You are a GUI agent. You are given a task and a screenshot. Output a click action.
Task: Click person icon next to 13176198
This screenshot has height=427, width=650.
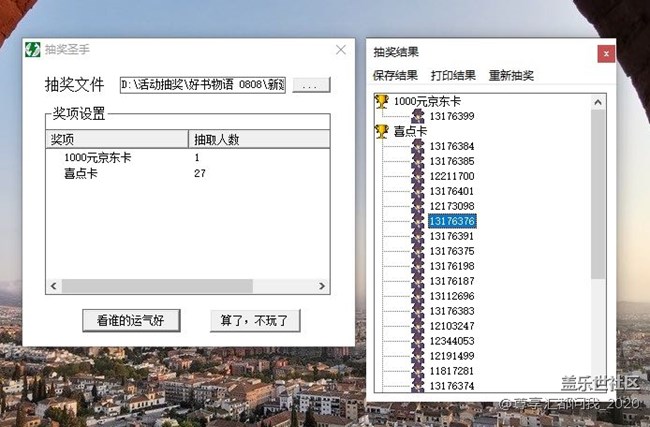pyautogui.click(x=418, y=266)
